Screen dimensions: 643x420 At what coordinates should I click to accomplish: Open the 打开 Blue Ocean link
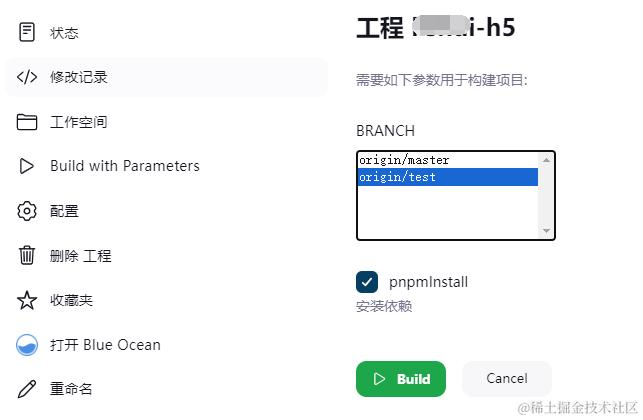pos(105,345)
